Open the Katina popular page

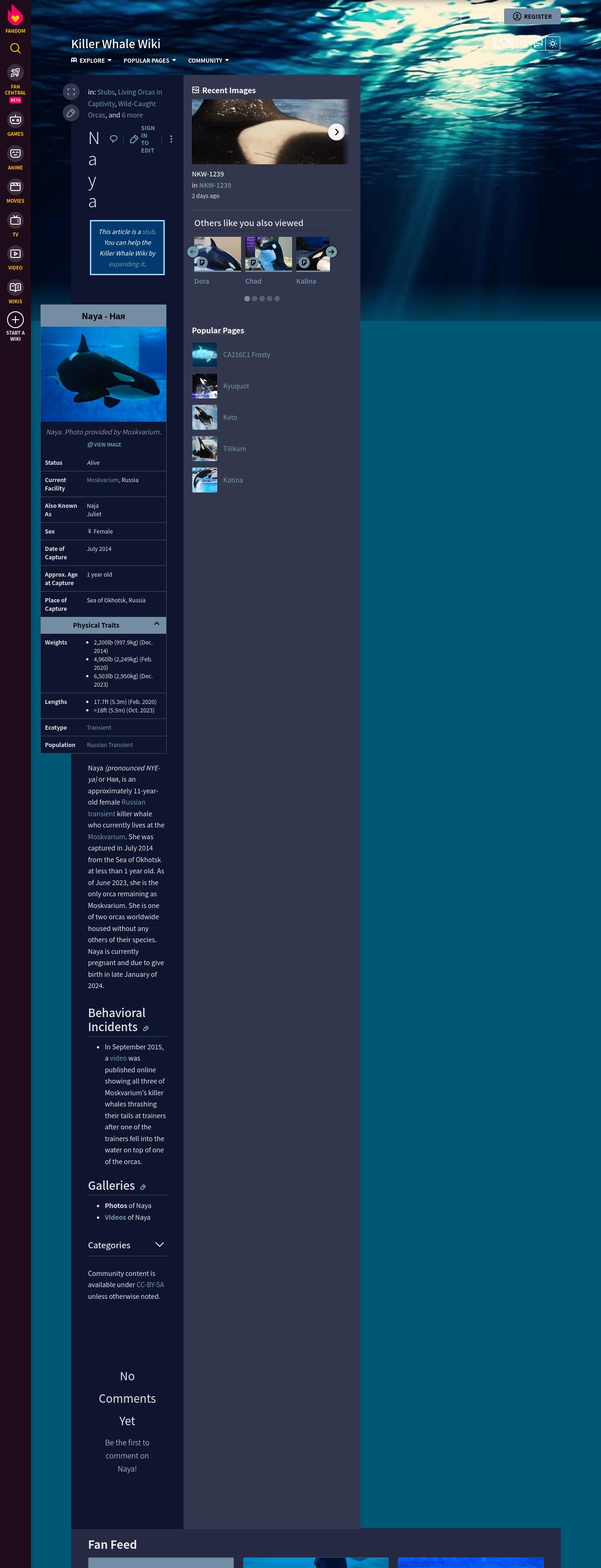click(x=233, y=480)
